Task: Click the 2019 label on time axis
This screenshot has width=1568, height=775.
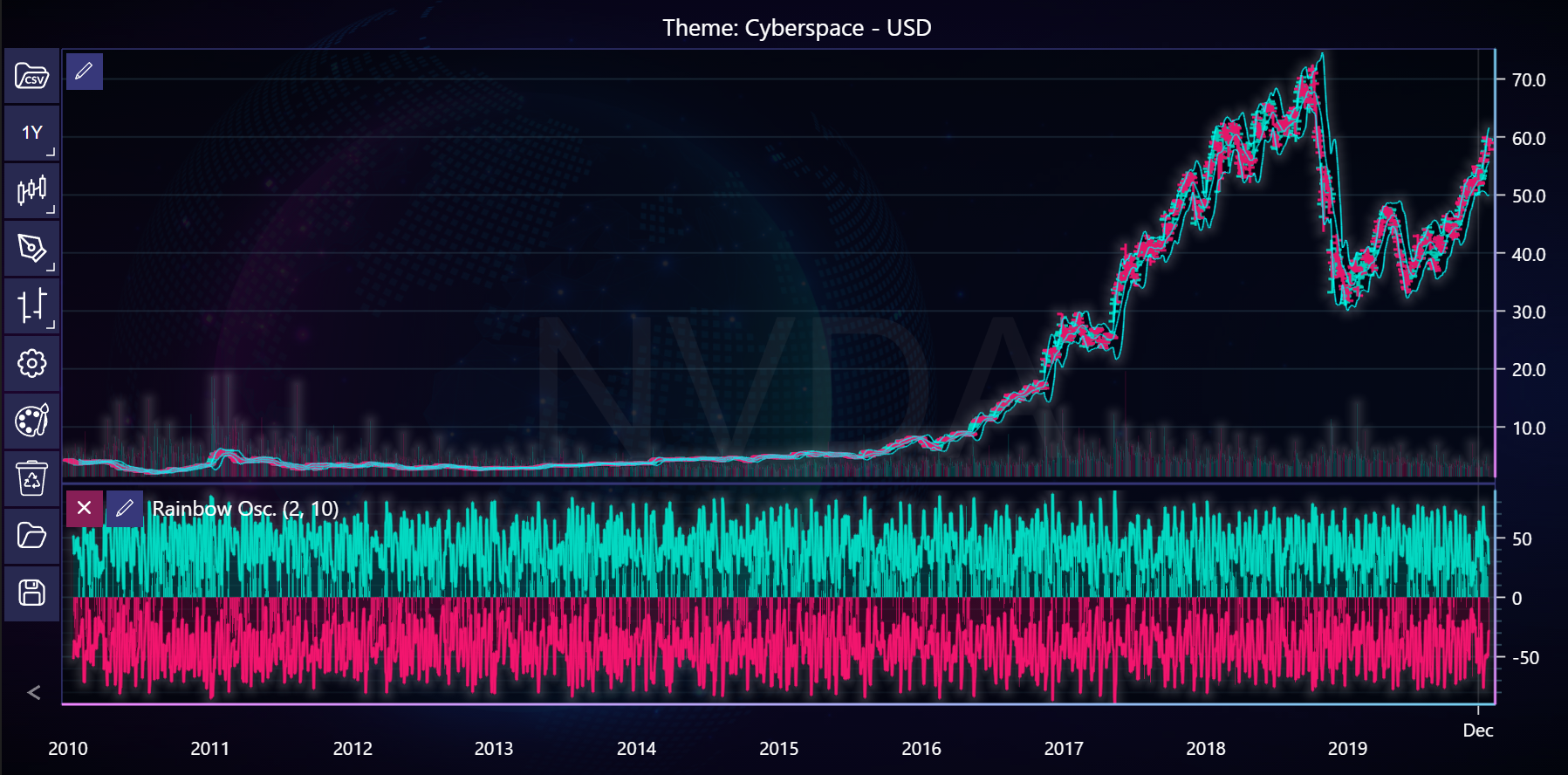Action: pyautogui.click(x=1347, y=749)
